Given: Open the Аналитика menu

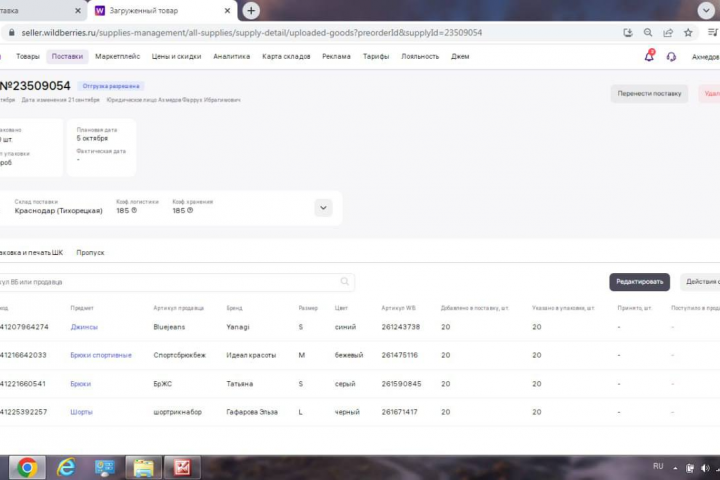Looking at the screenshot, I should (x=231, y=56).
